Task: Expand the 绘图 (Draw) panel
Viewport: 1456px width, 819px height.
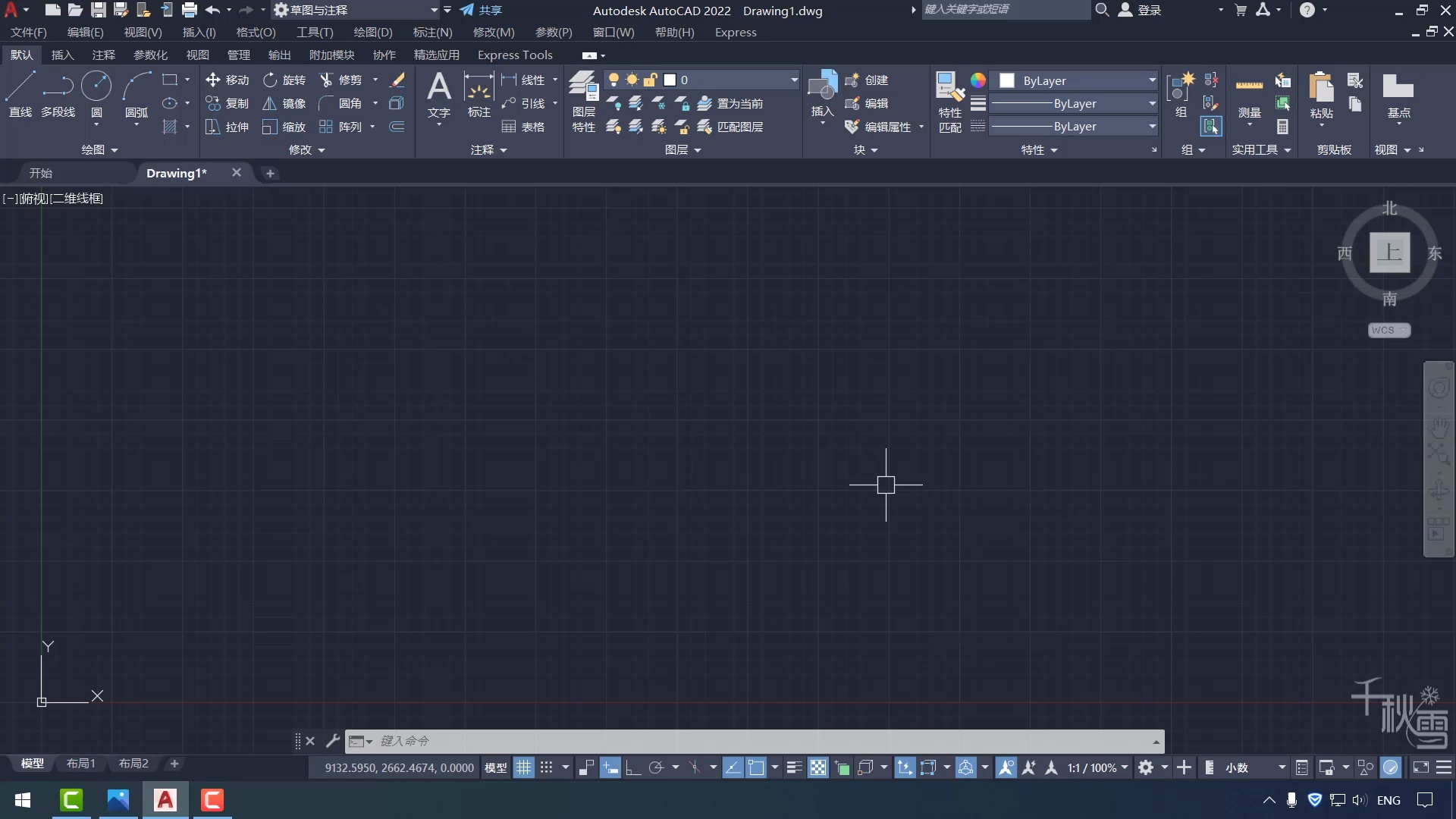Action: coord(99,149)
